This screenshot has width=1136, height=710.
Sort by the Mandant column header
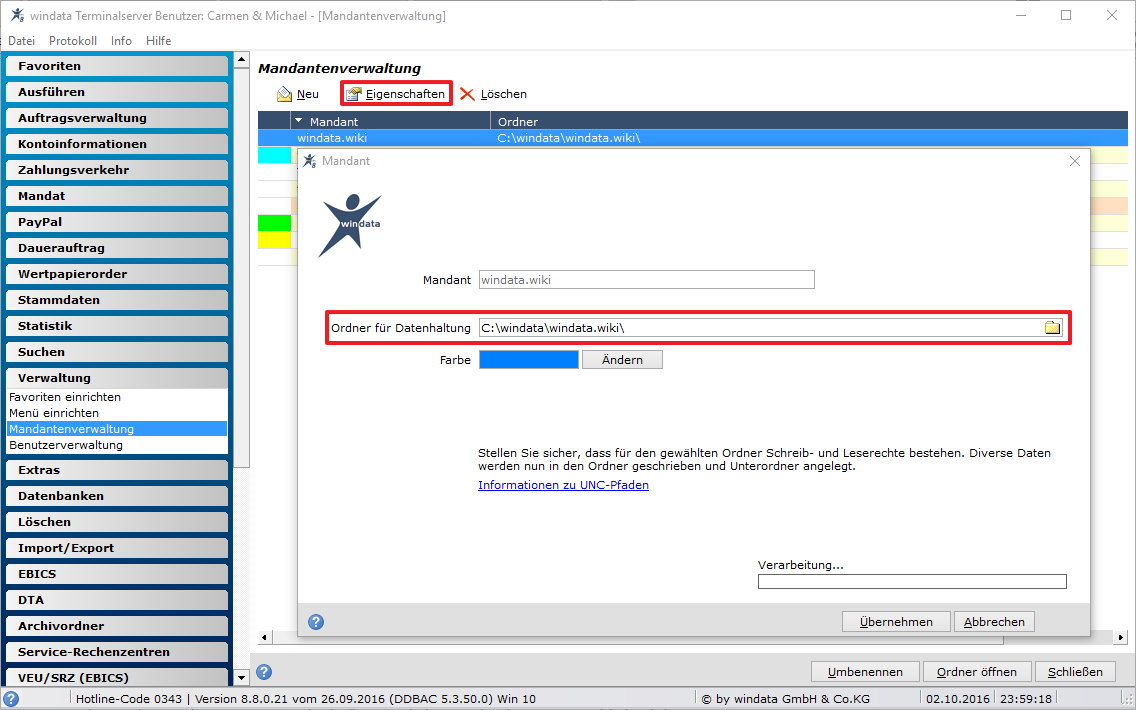(x=390, y=121)
